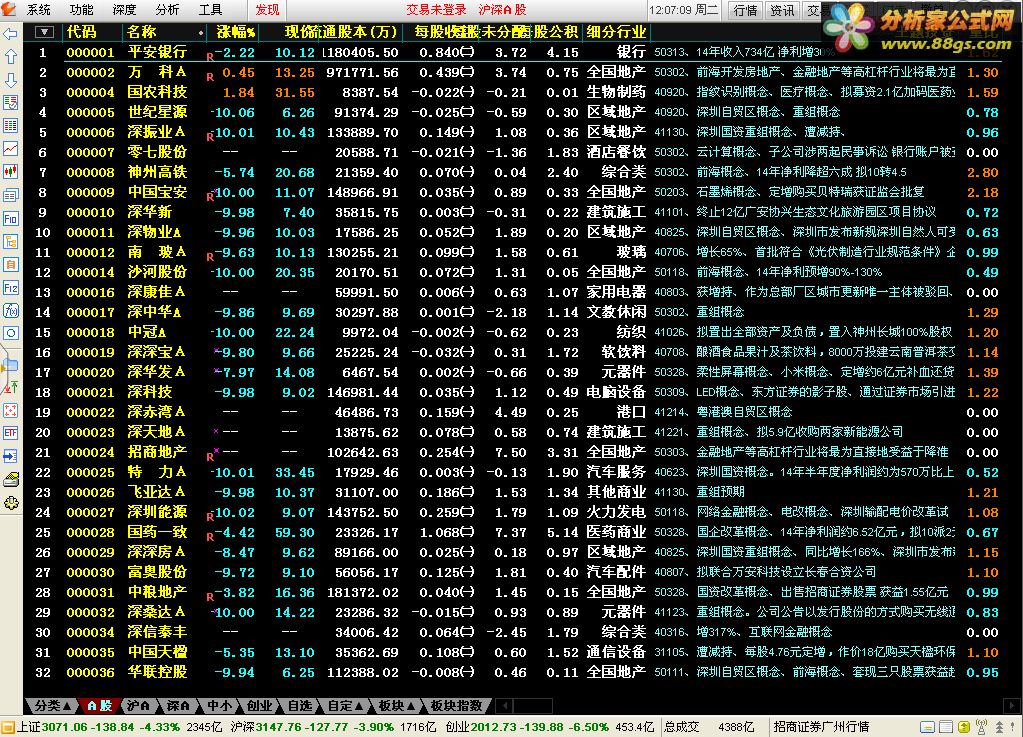
Task: Sort by the 细分行业 column header
Action: click(x=617, y=32)
